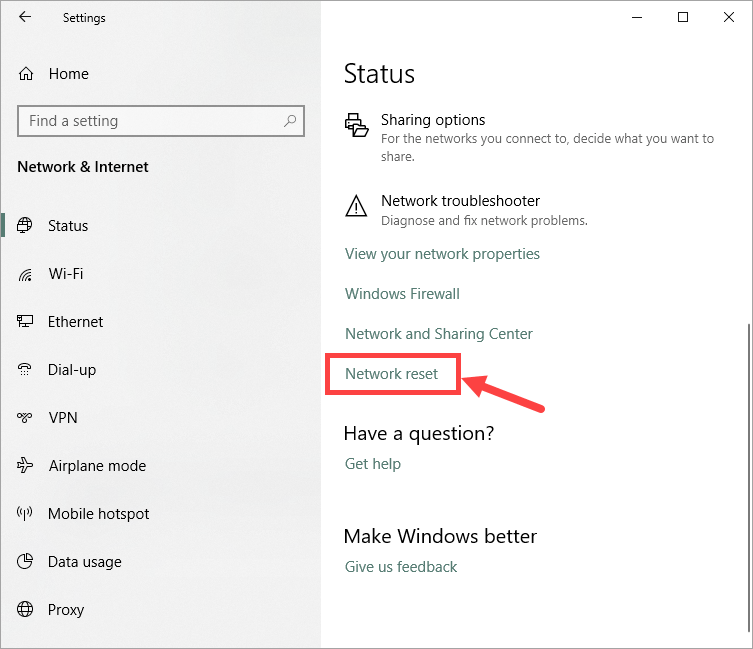This screenshot has width=753, height=649.
Task: Click the 'Diagnose and fix network problems.' text
Action: [484, 220]
